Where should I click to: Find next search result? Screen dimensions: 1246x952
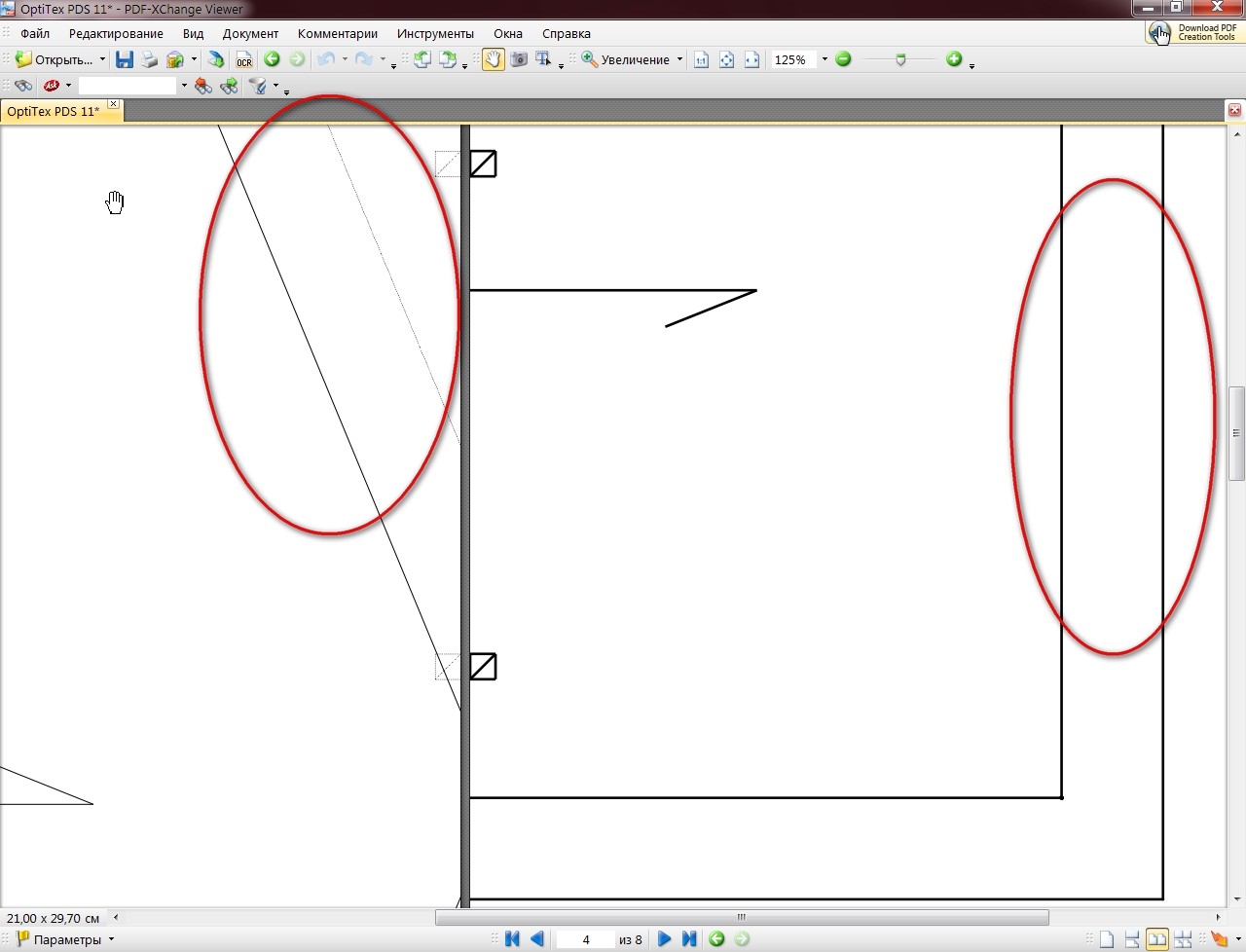point(229,86)
